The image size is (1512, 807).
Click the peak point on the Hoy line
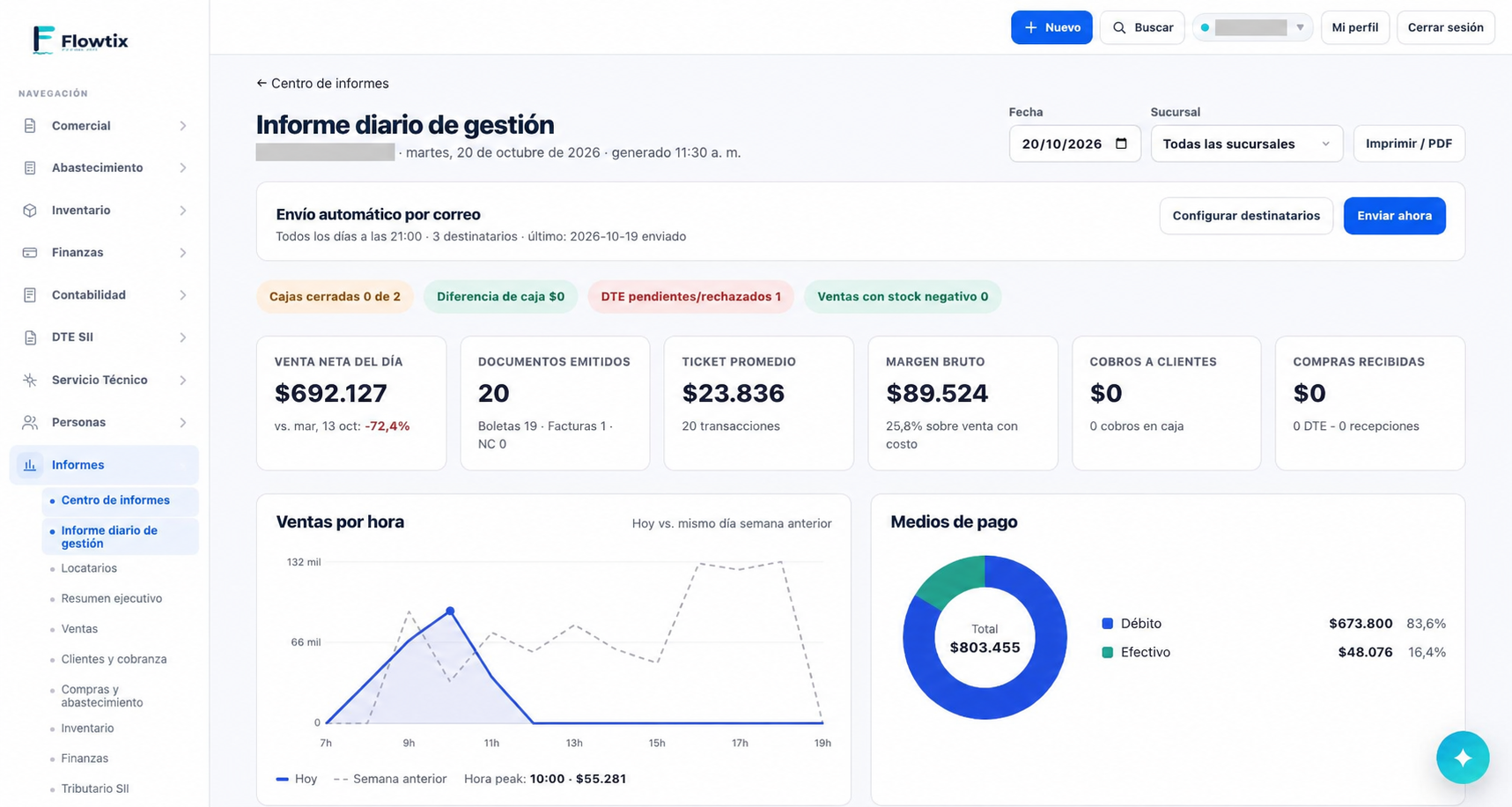pyautogui.click(x=451, y=611)
